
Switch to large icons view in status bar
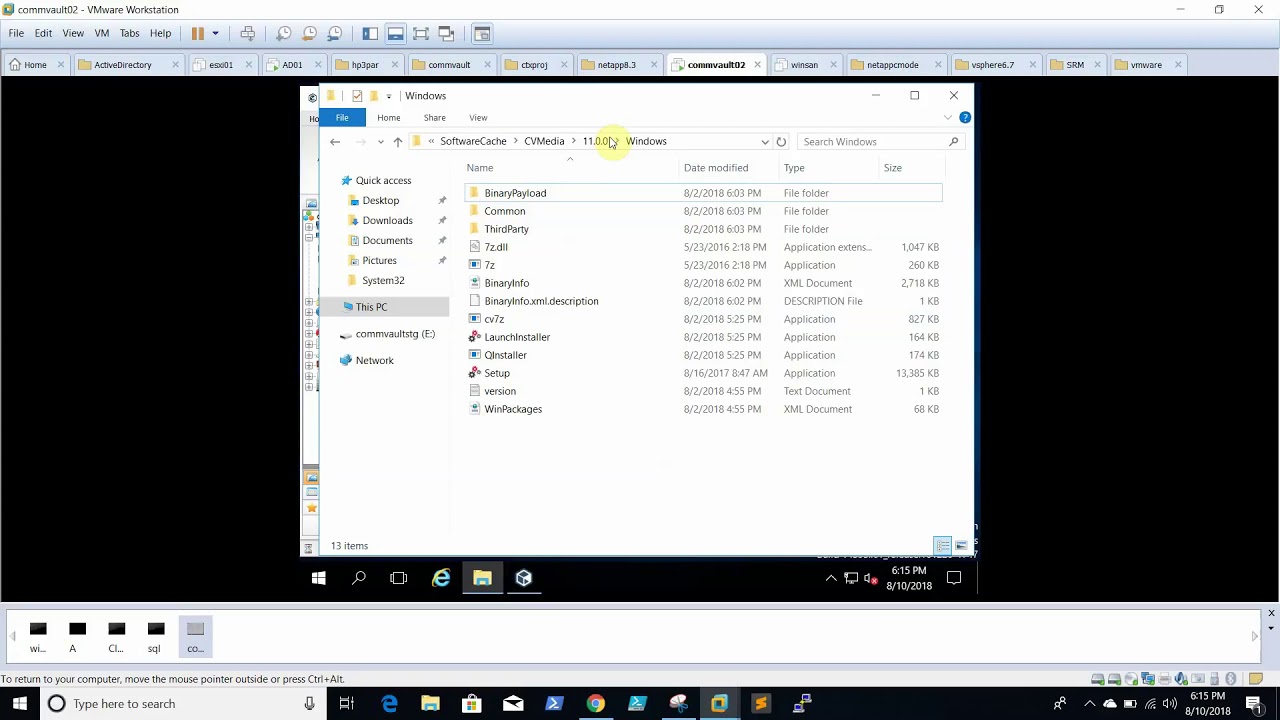961,546
